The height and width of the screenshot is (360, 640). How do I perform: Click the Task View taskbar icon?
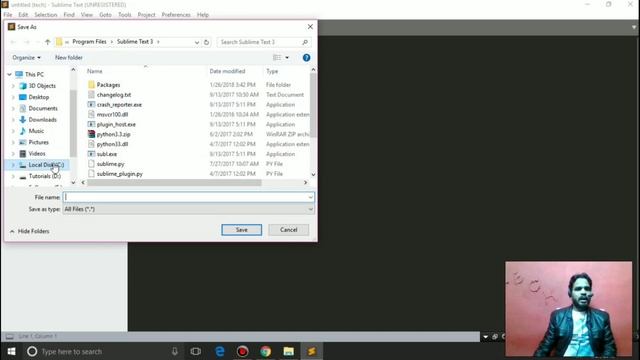(x=196, y=351)
